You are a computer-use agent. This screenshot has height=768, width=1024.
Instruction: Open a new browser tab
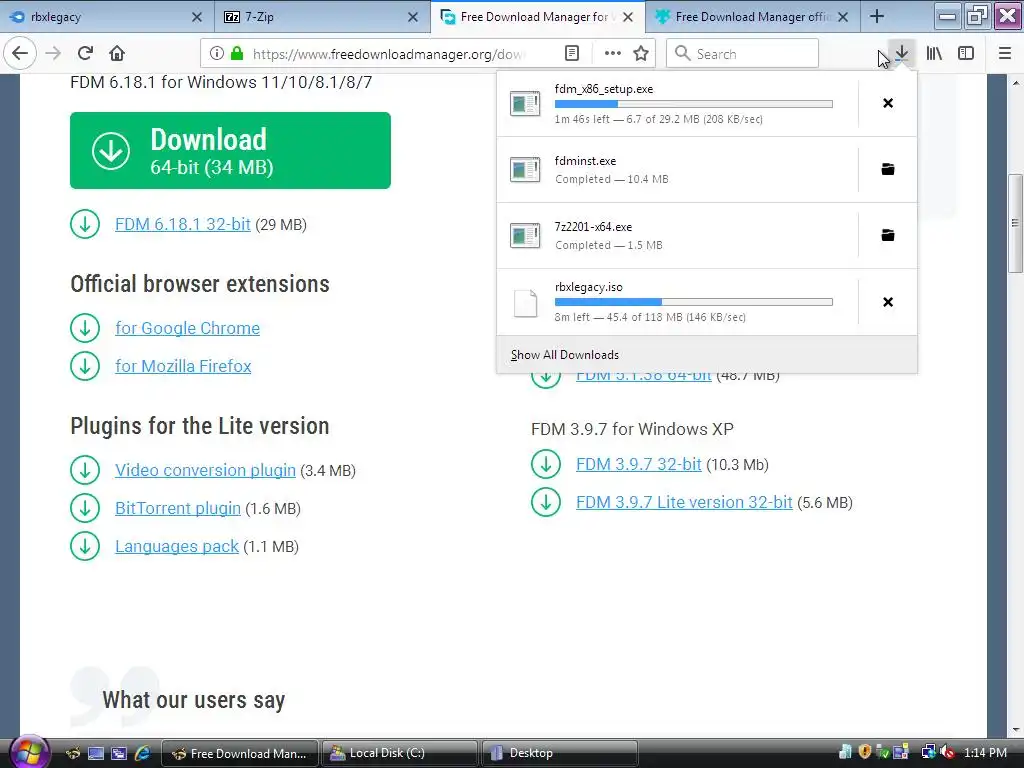(x=877, y=17)
